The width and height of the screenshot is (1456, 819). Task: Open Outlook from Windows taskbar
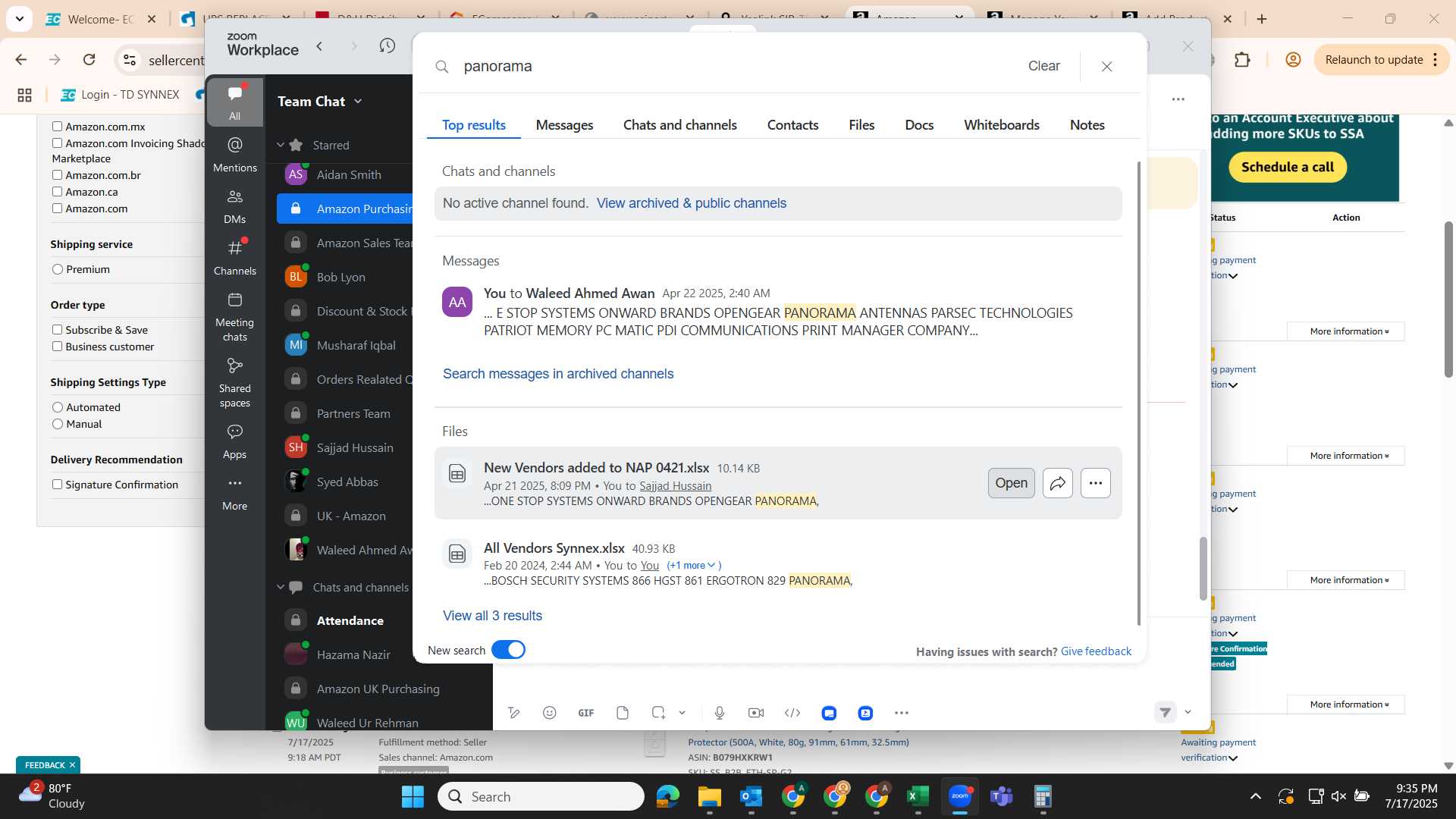[752, 796]
